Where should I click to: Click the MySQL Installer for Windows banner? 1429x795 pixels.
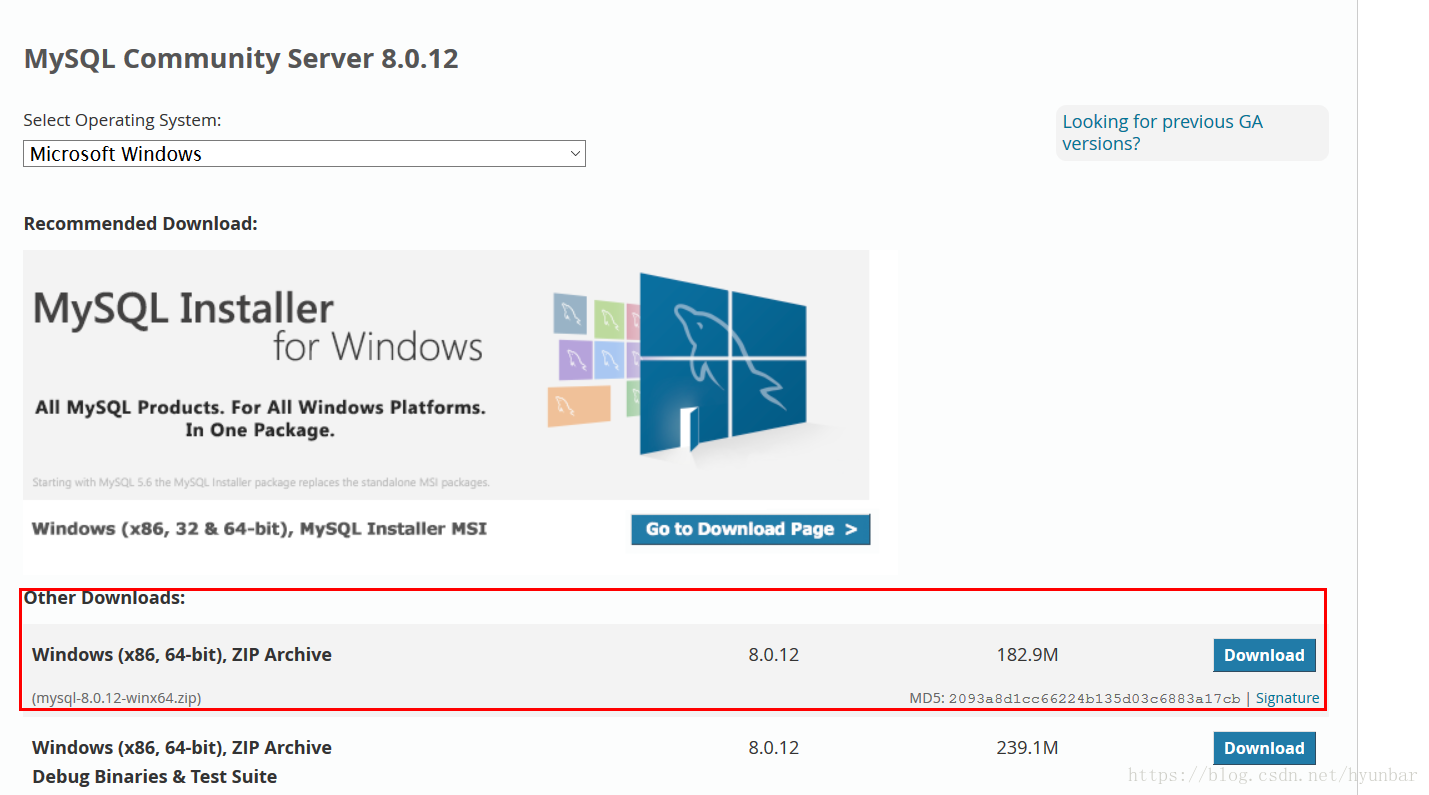pyautogui.click(x=446, y=375)
